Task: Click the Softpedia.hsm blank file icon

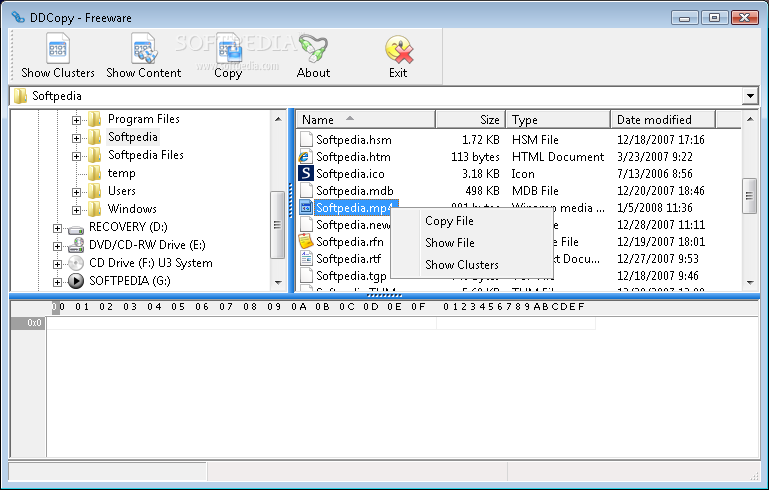Action: (x=306, y=140)
